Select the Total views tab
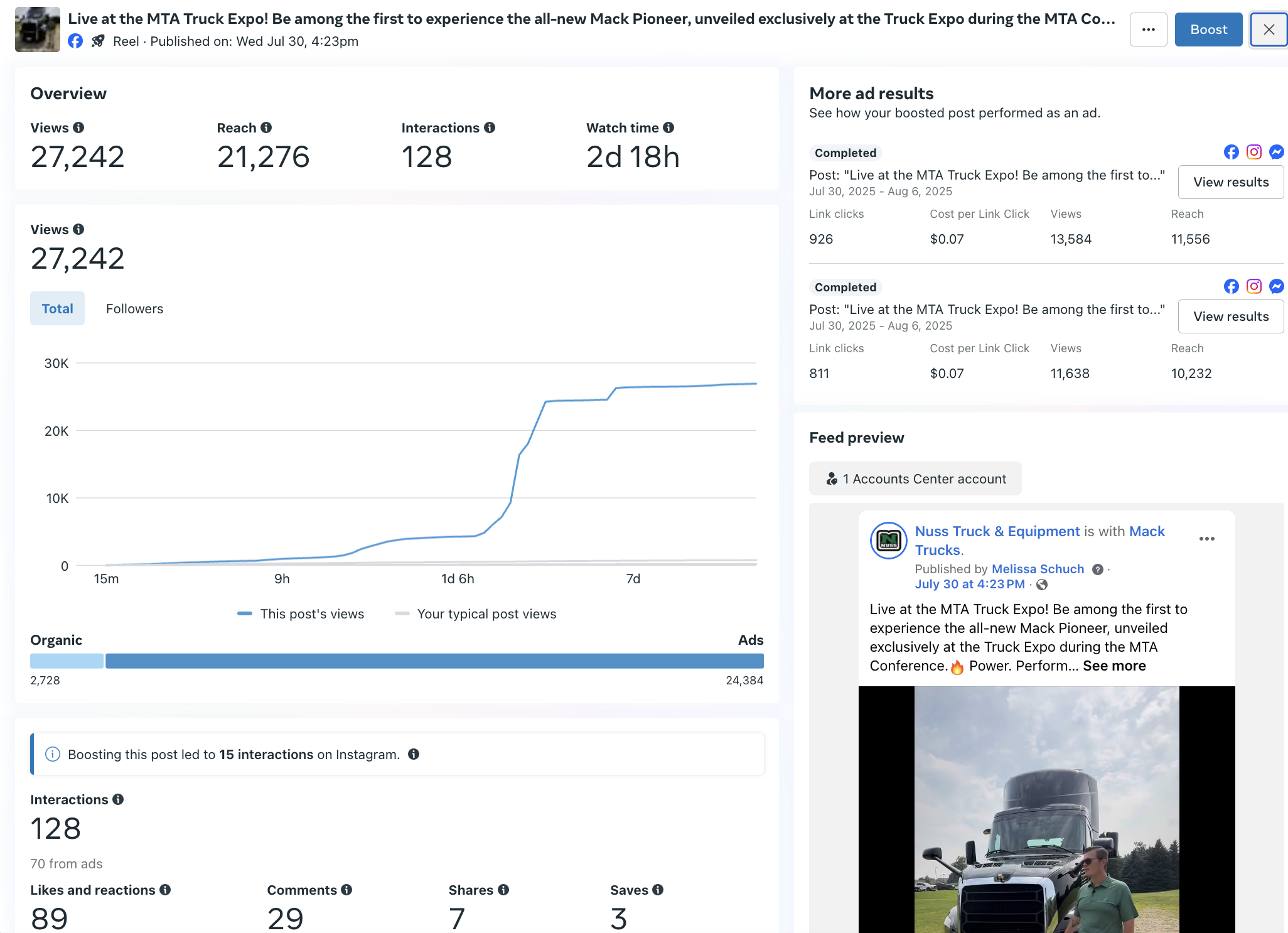The image size is (1288, 933). 57,308
